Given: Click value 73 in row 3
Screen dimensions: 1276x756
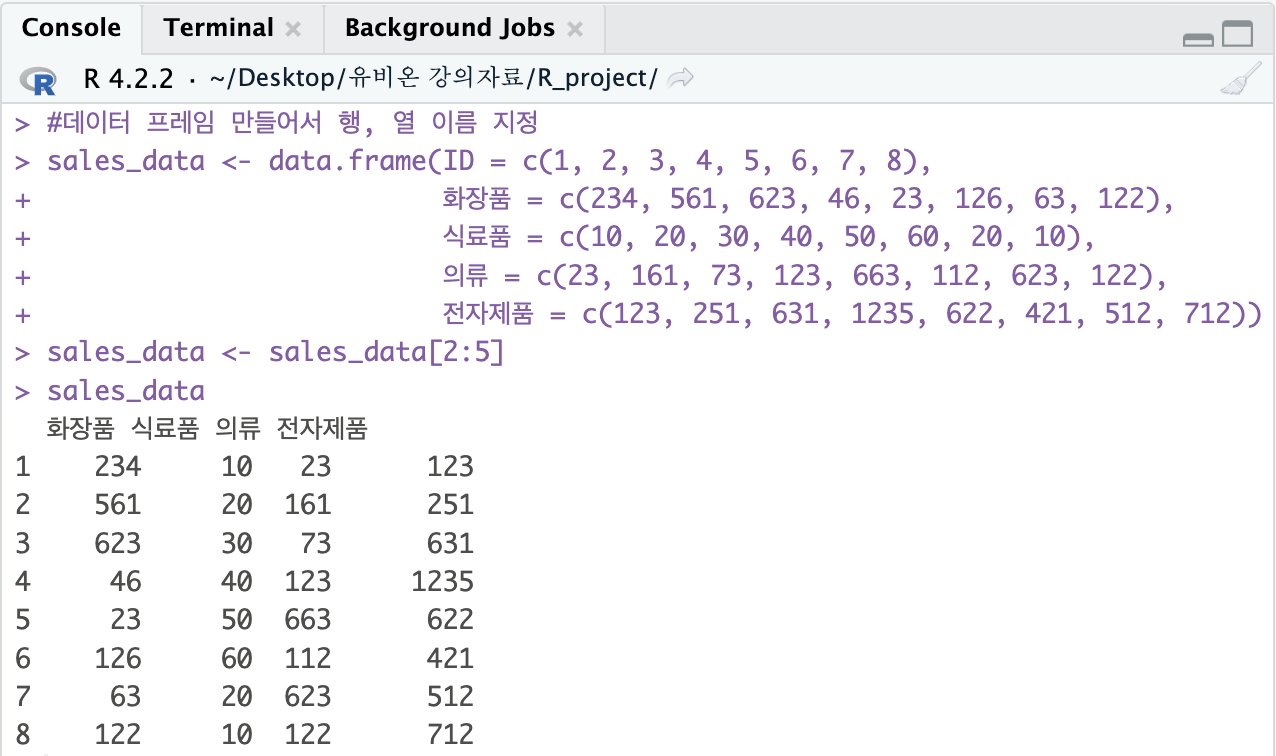Looking at the screenshot, I should pos(315,542).
